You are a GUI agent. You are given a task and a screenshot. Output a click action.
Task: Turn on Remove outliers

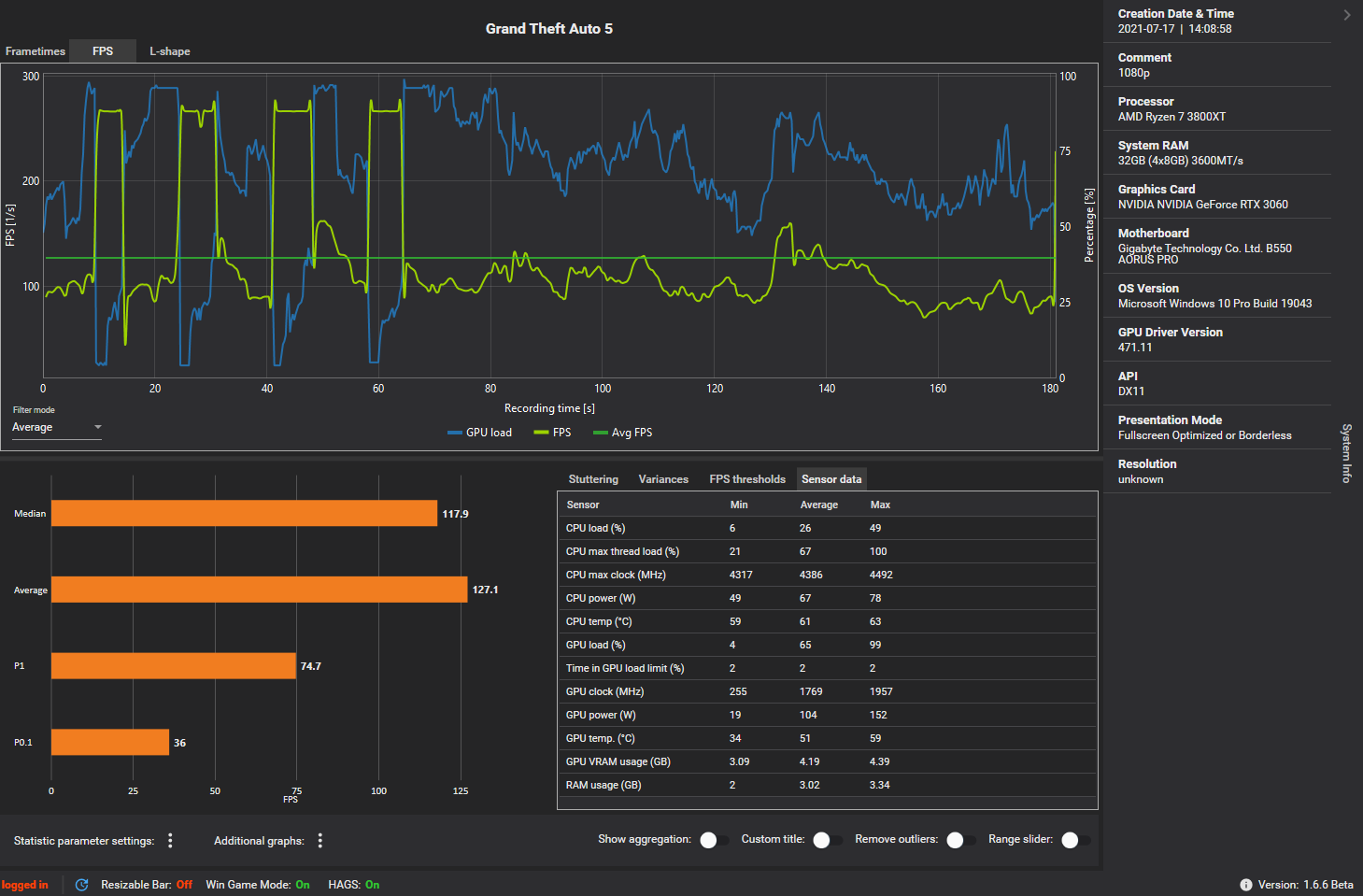(961, 840)
